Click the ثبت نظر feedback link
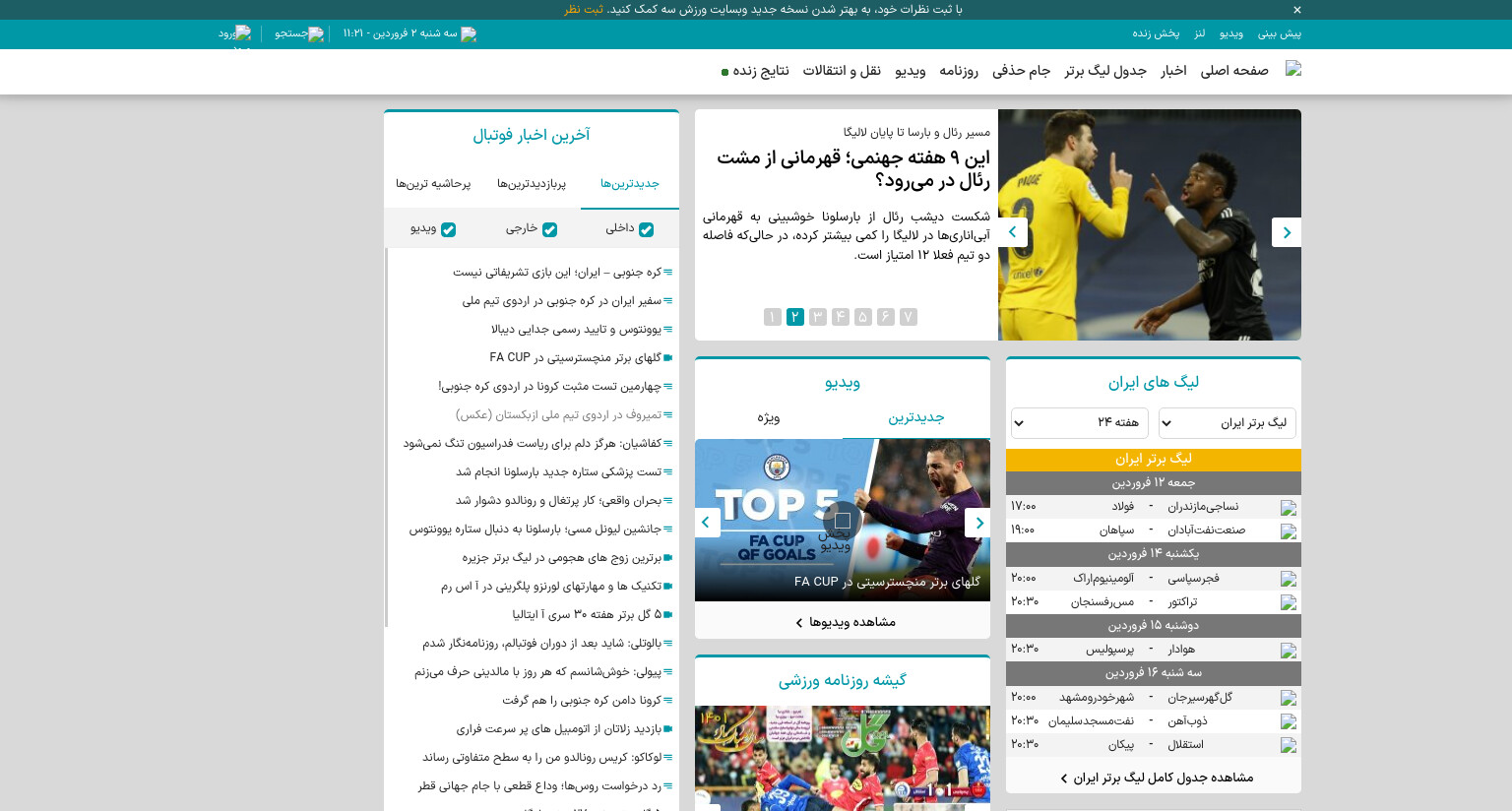Viewport: 1512px width, 811px height. [x=584, y=10]
